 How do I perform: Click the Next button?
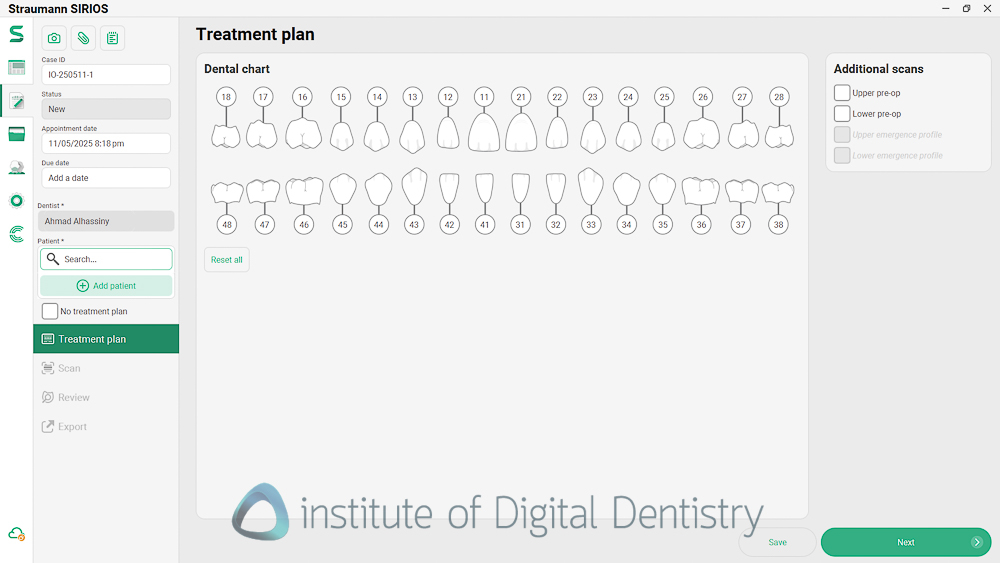(x=905, y=542)
